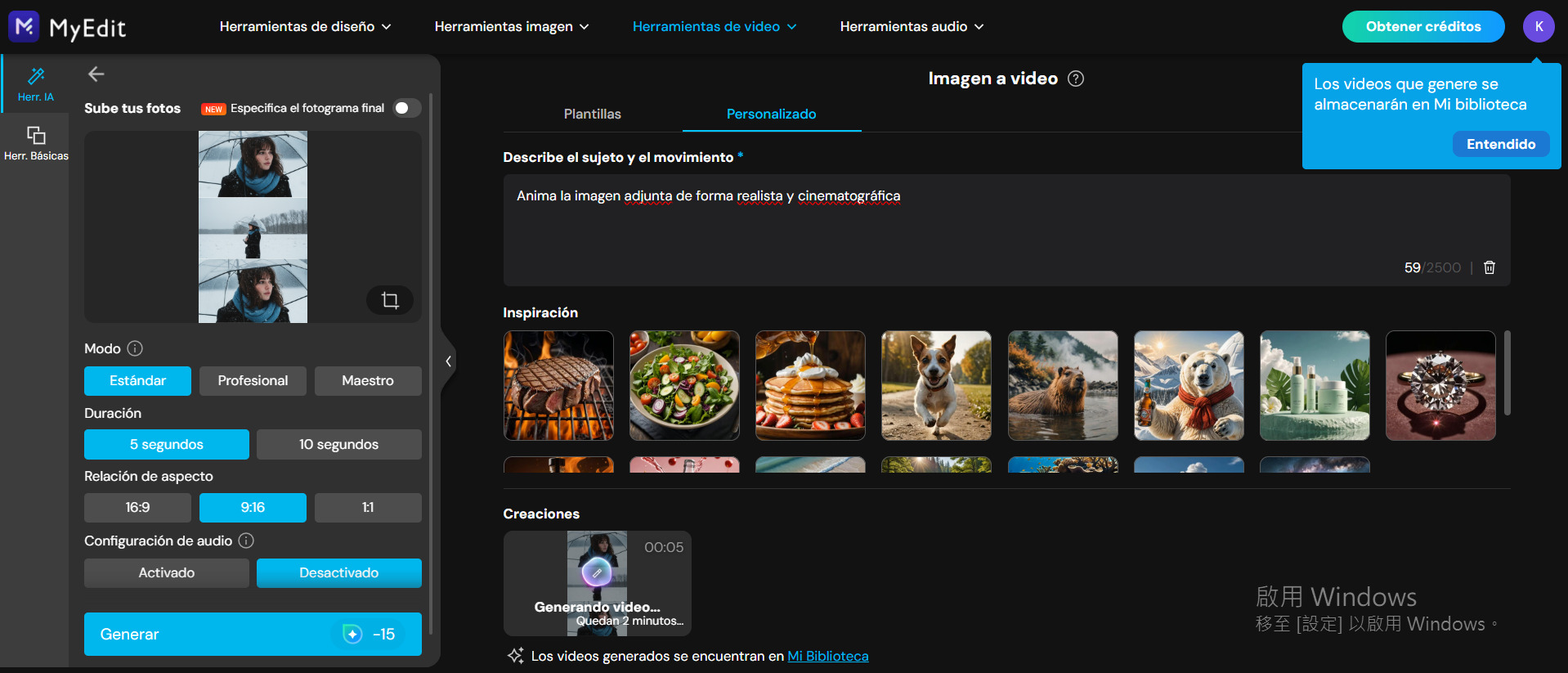
Task: Select the capybara in water inspiration thumbnail
Action: coord(1063,386)
